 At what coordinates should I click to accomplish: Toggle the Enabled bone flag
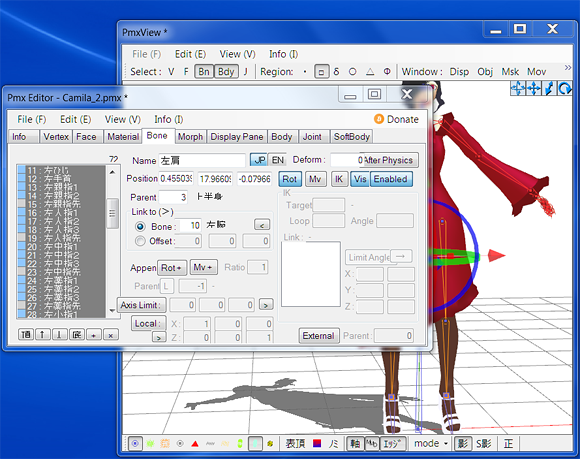391,179
